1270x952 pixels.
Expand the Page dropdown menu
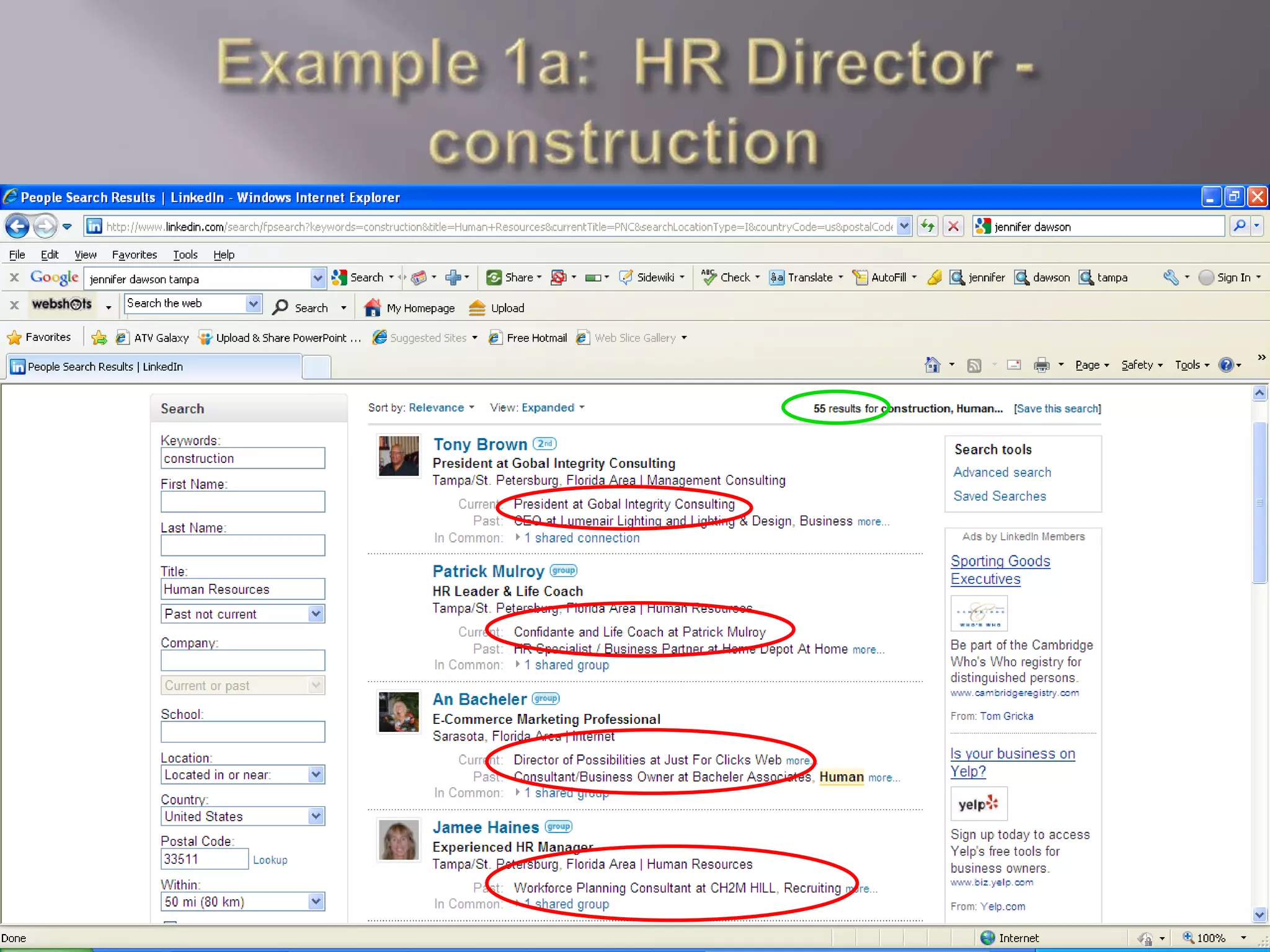click(x=1092, y=365)
